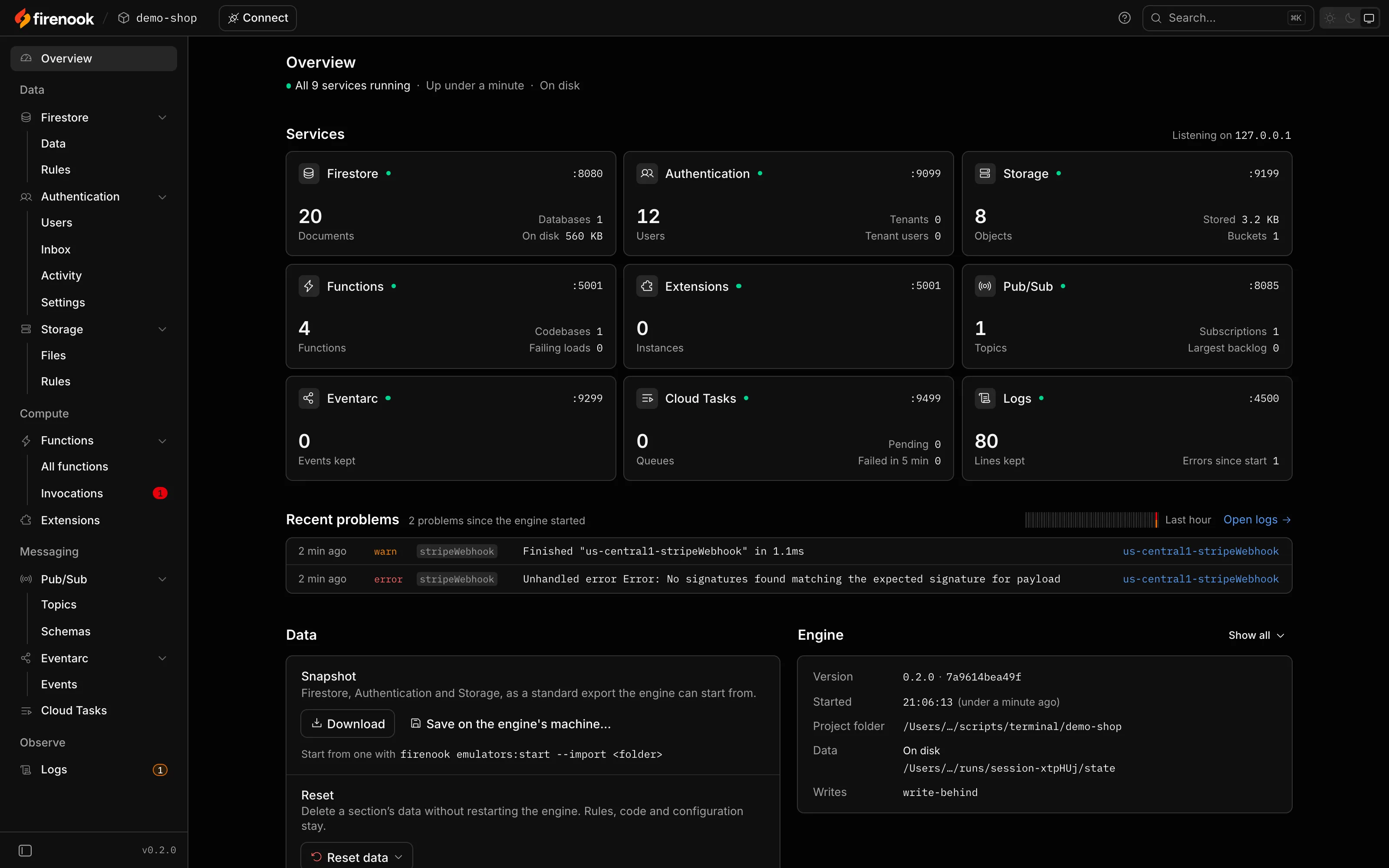Screen dimensions: 1389x868
Task: Click the Invocations red badge showing 1
Action: tap(160, 493)
